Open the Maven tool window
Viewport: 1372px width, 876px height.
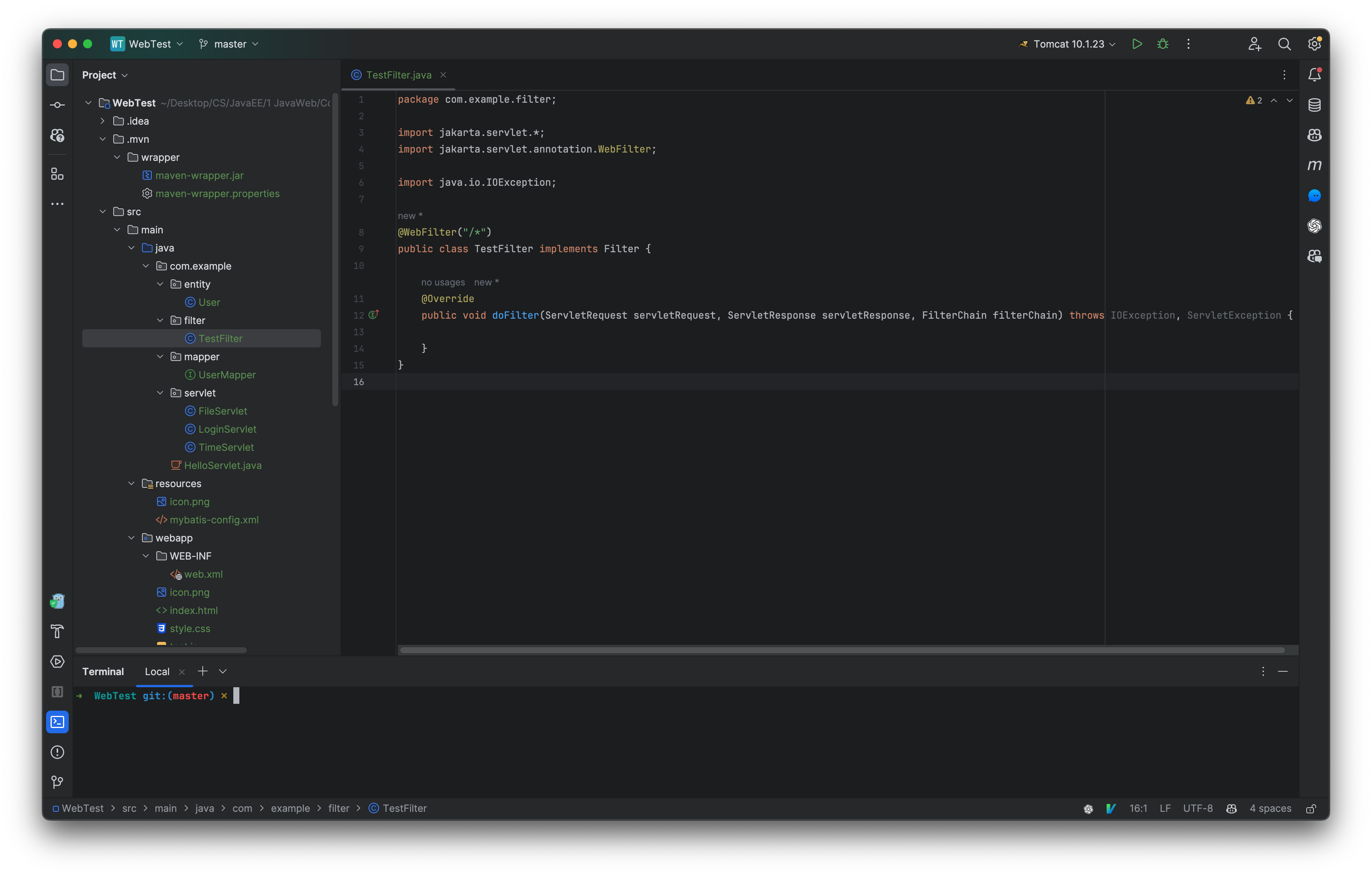pos(1314,165)
